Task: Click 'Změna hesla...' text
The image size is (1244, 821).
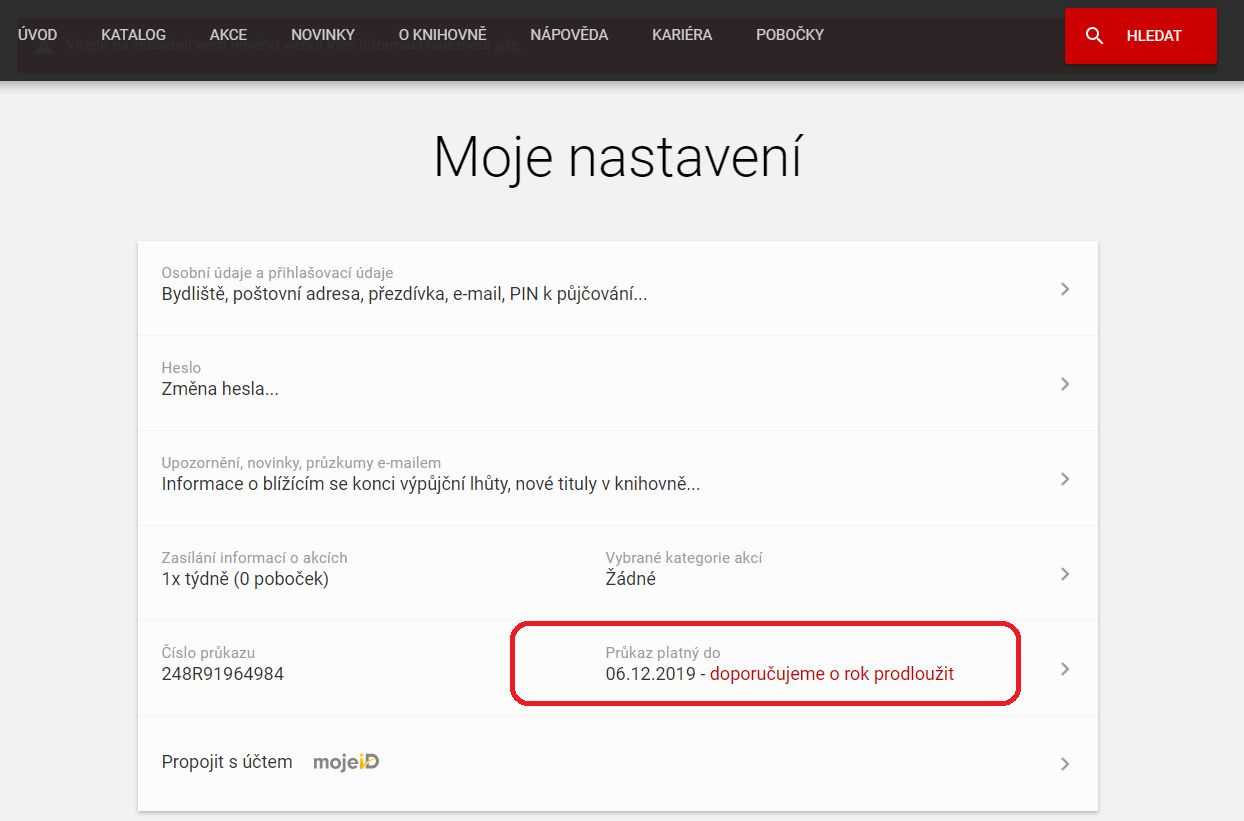Action: pos(220,389)
